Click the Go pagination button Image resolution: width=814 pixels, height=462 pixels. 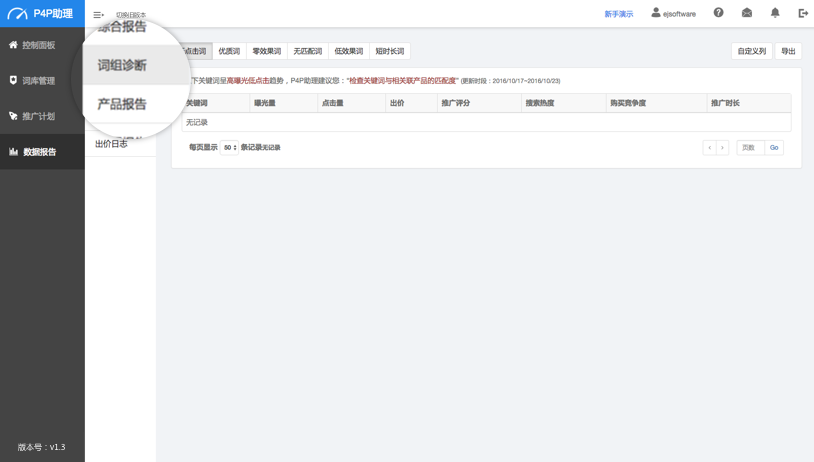(774, 148)
